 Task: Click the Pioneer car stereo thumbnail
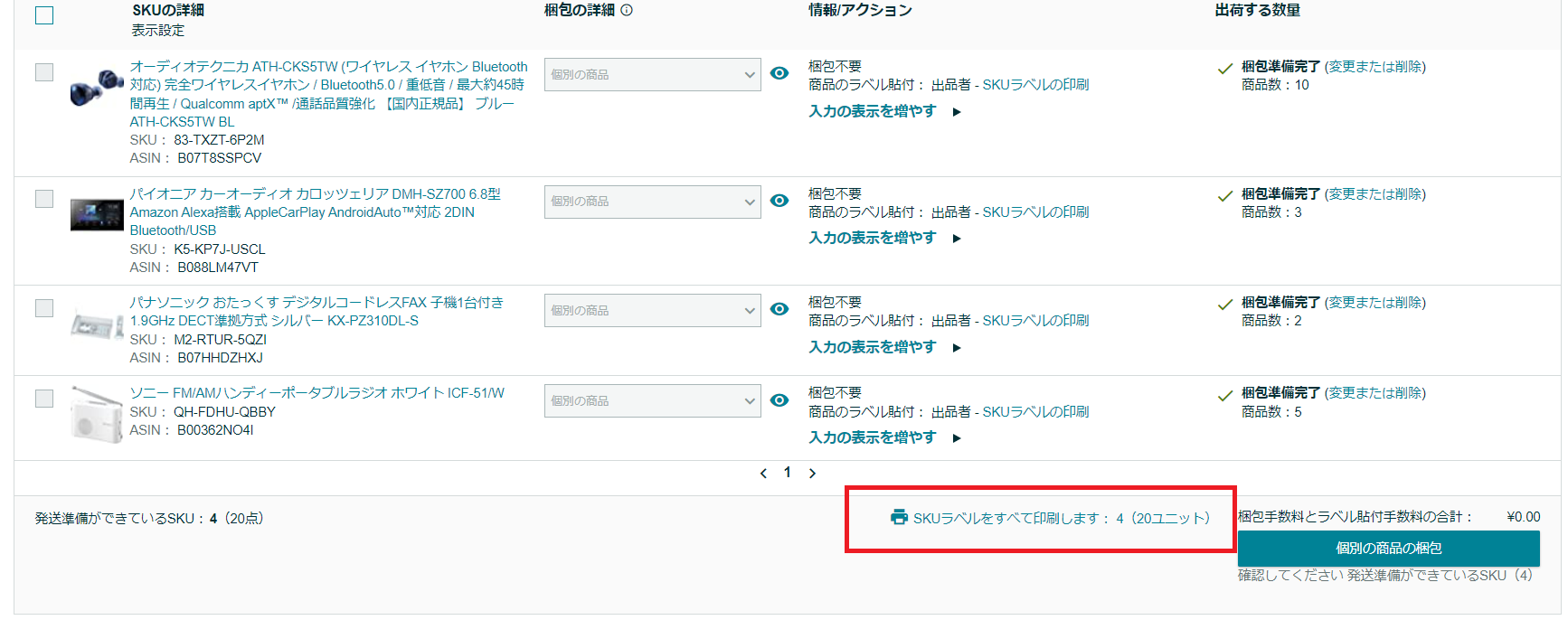tap(97, 215)
